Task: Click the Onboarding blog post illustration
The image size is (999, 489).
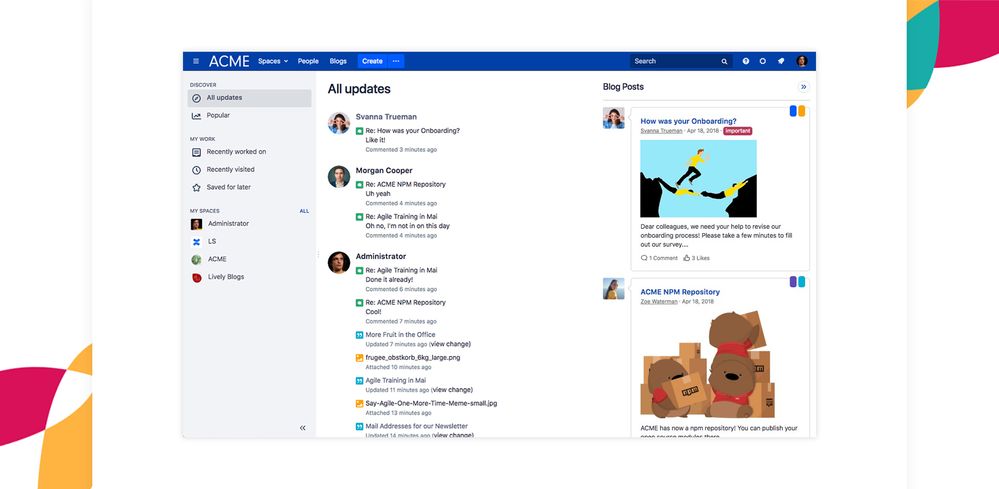Action: click(x=698, y=179)
